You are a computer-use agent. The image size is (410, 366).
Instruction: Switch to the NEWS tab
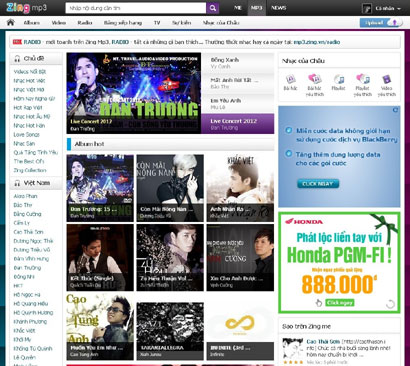point(278,8)
